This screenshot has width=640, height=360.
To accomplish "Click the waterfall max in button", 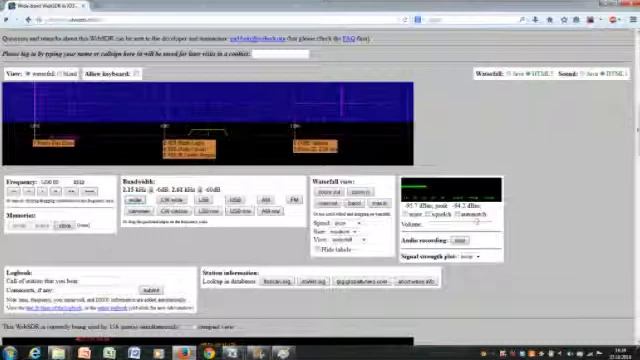I will click(379, 203).
